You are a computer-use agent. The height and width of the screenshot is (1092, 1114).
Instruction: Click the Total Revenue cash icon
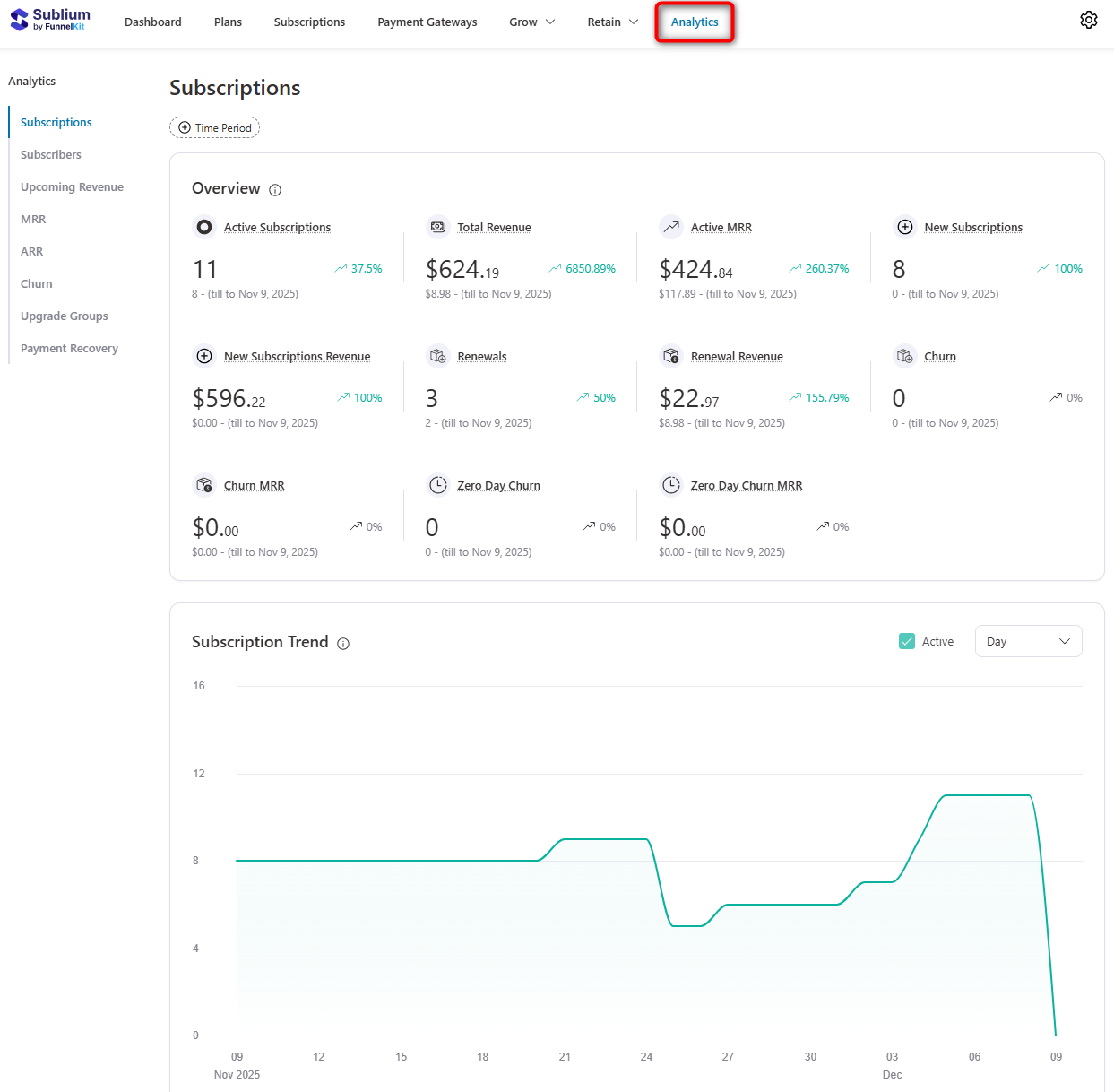click(x=437, y=227)
